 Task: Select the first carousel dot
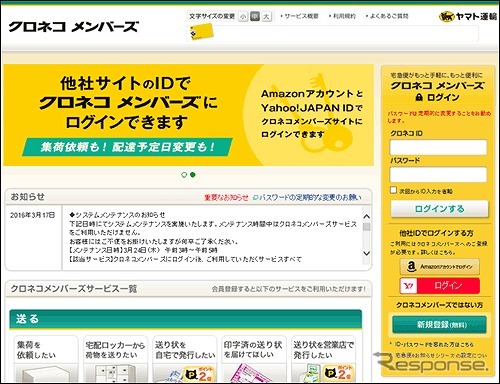coord(184,175)
